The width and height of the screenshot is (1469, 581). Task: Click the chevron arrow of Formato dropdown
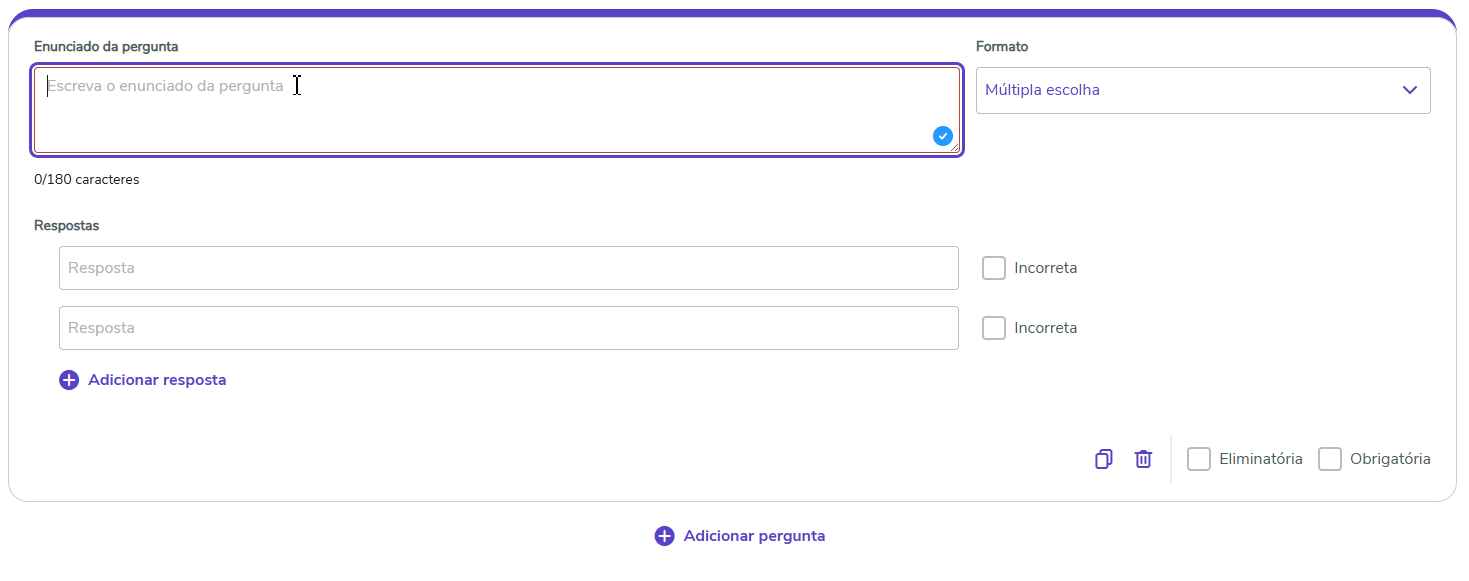[x=1410, y=90]
